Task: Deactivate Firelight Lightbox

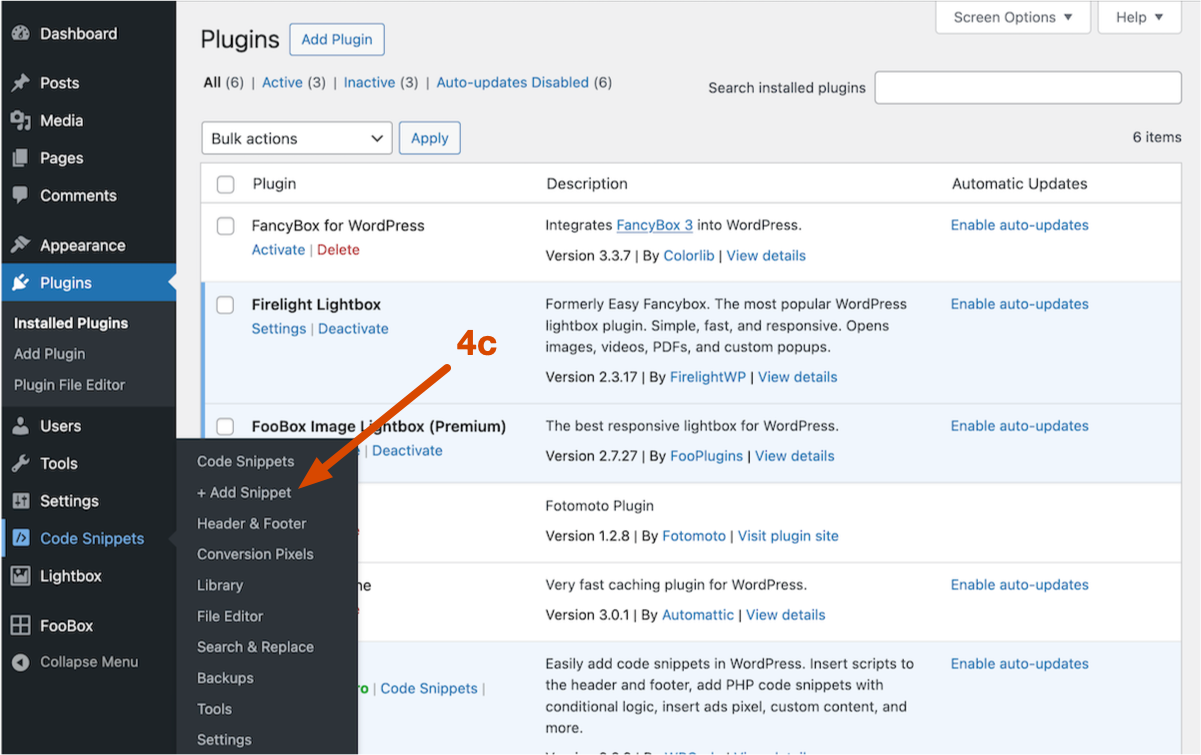Action: 353,329
